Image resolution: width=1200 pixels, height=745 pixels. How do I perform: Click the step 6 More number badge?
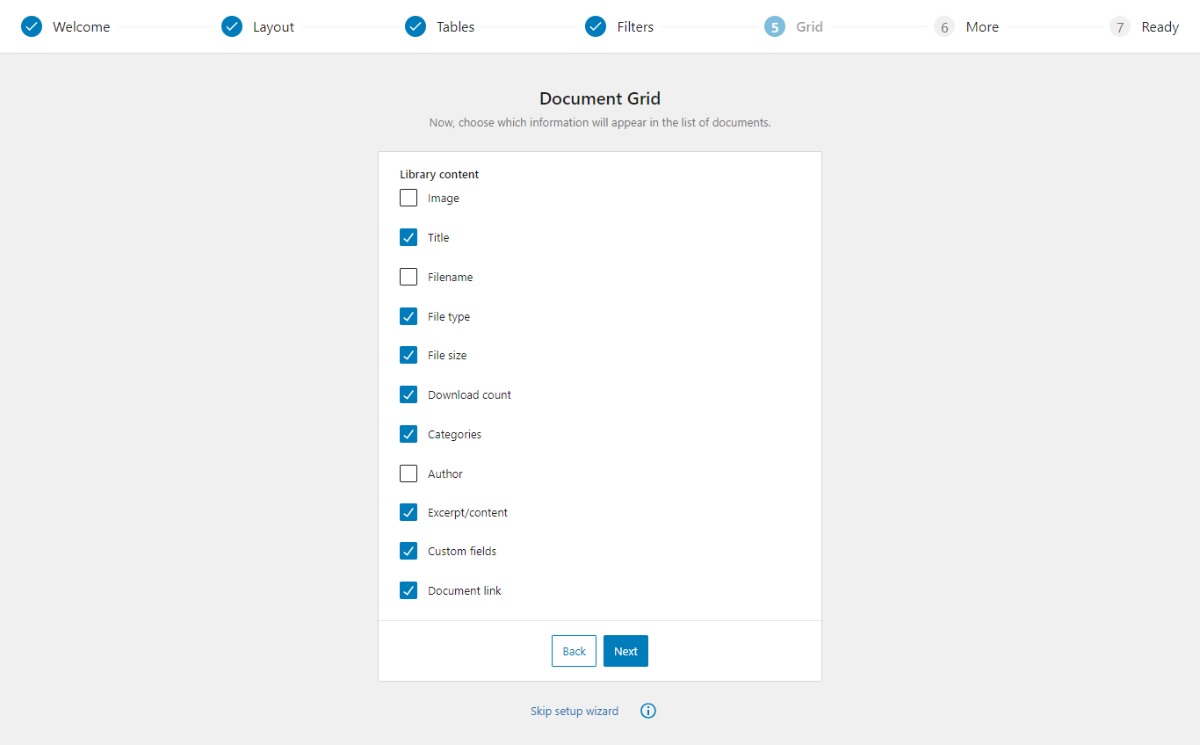pyautogui.click(x=944, y=27)
